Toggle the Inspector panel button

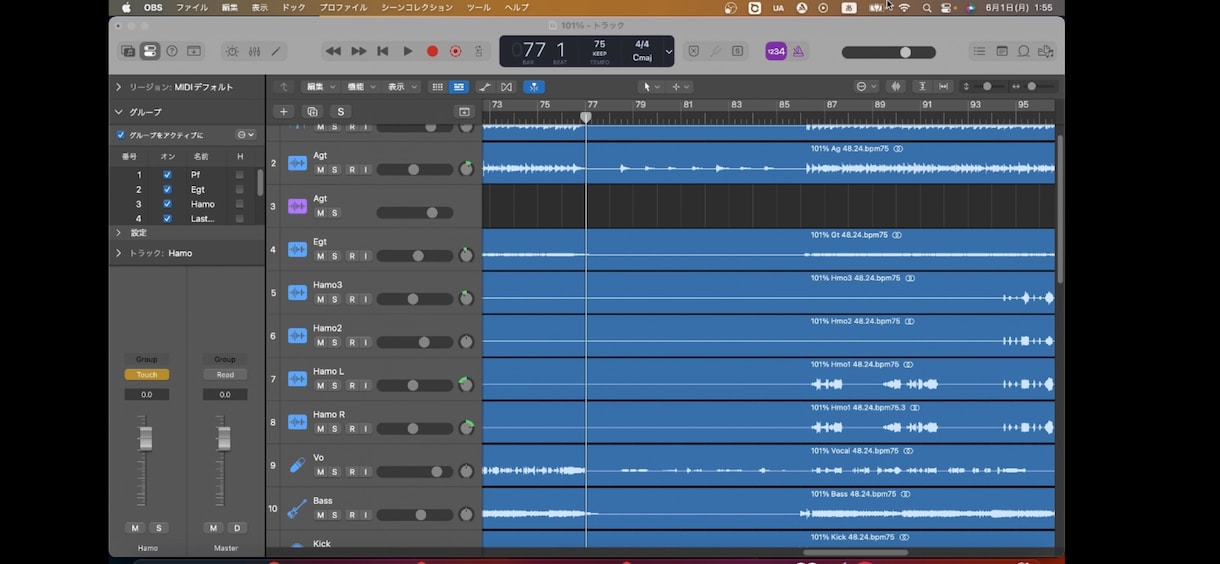[x=150, y=51]
